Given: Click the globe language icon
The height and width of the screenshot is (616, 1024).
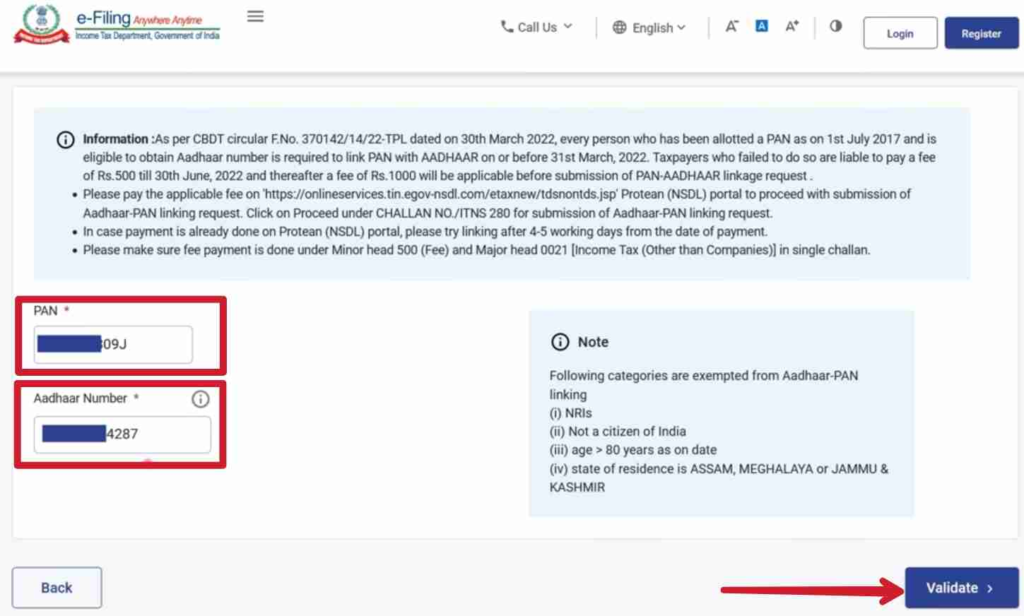Looking at the screenshot, I should (x=620, y=28).
